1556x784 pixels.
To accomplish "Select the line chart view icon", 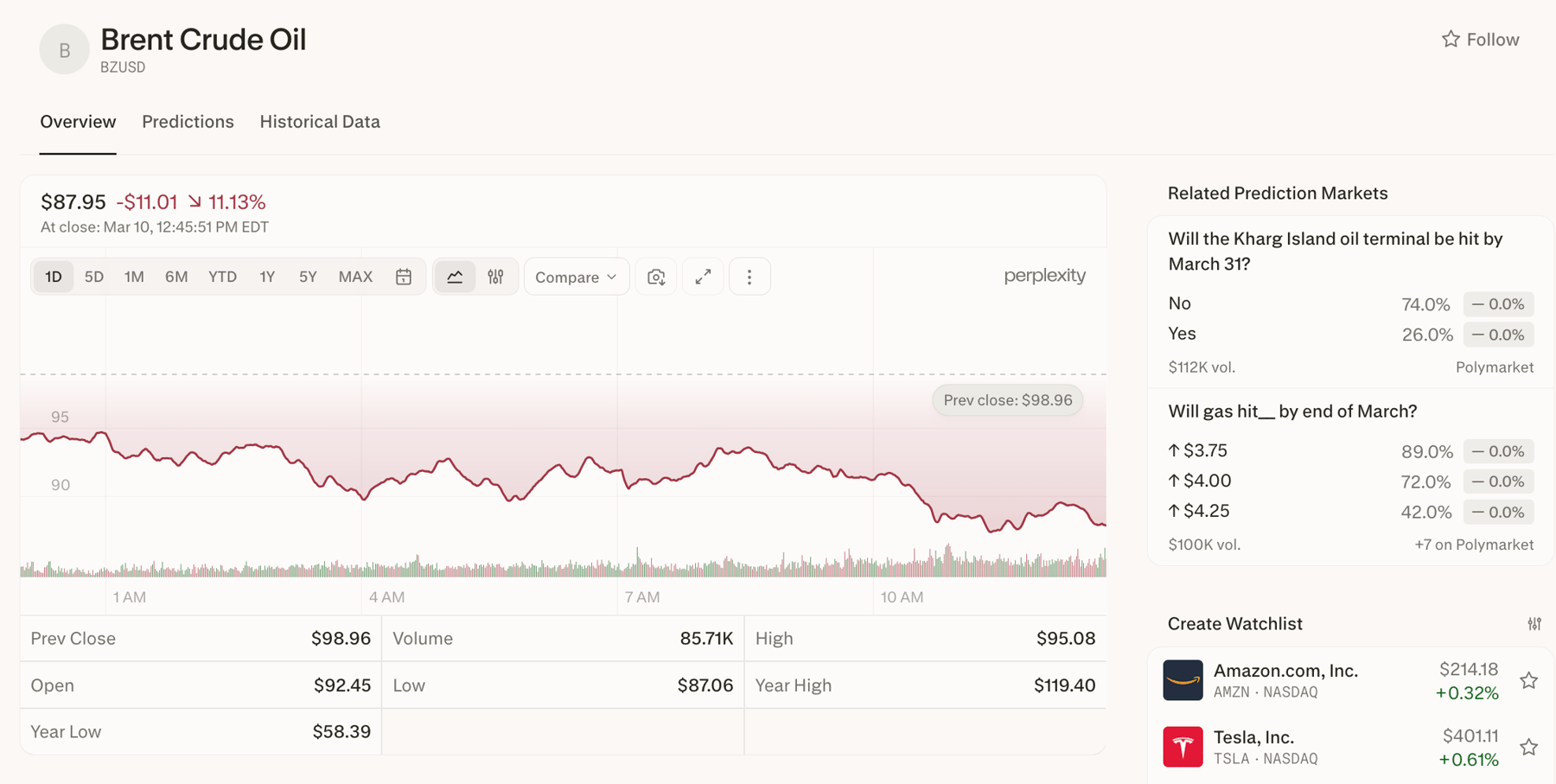I will pyautogui.click(x=455, y=277).
